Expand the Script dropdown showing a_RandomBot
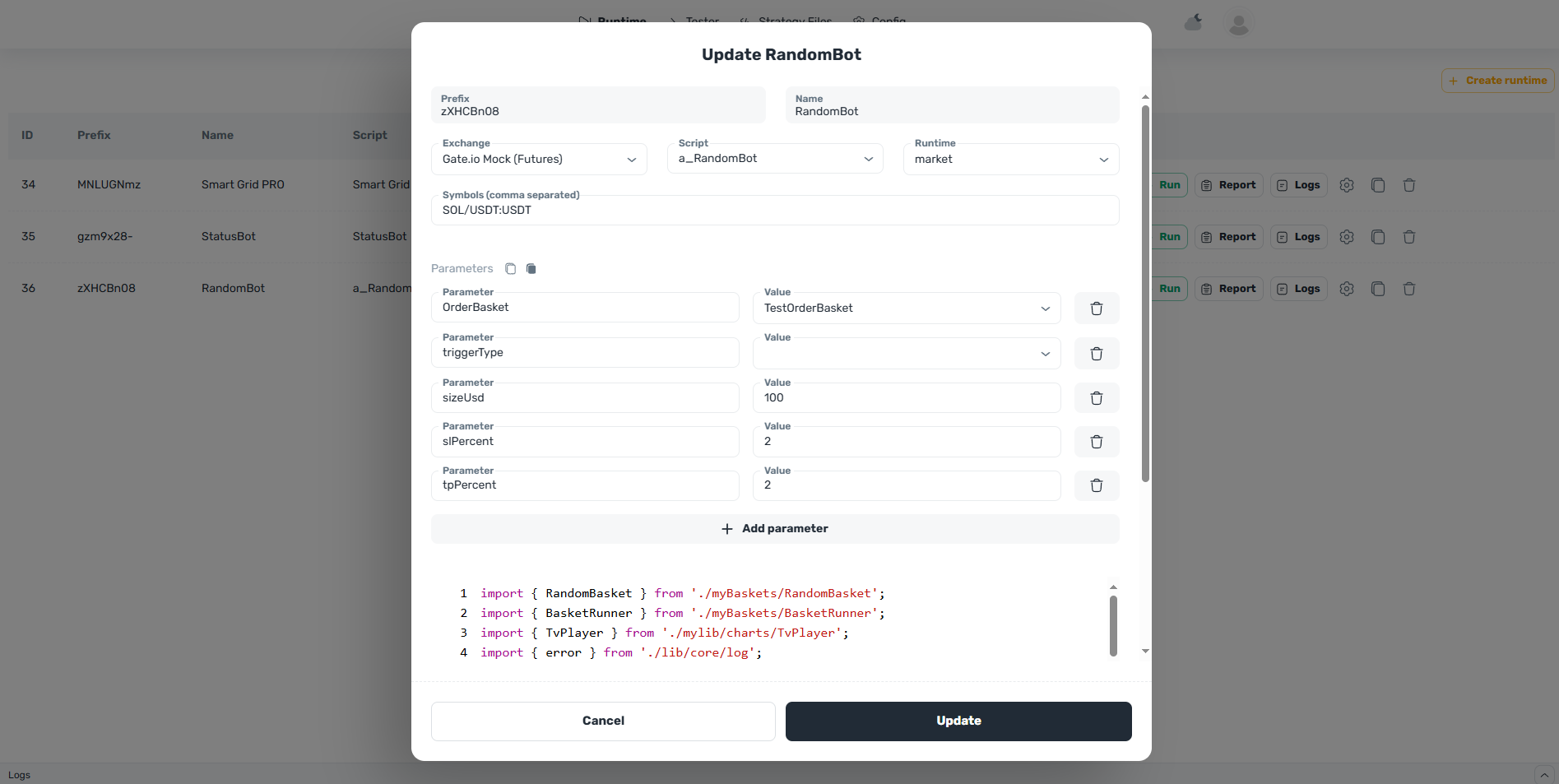Image resolution: width=1559 pixels, height=784 pixels. 775,159
